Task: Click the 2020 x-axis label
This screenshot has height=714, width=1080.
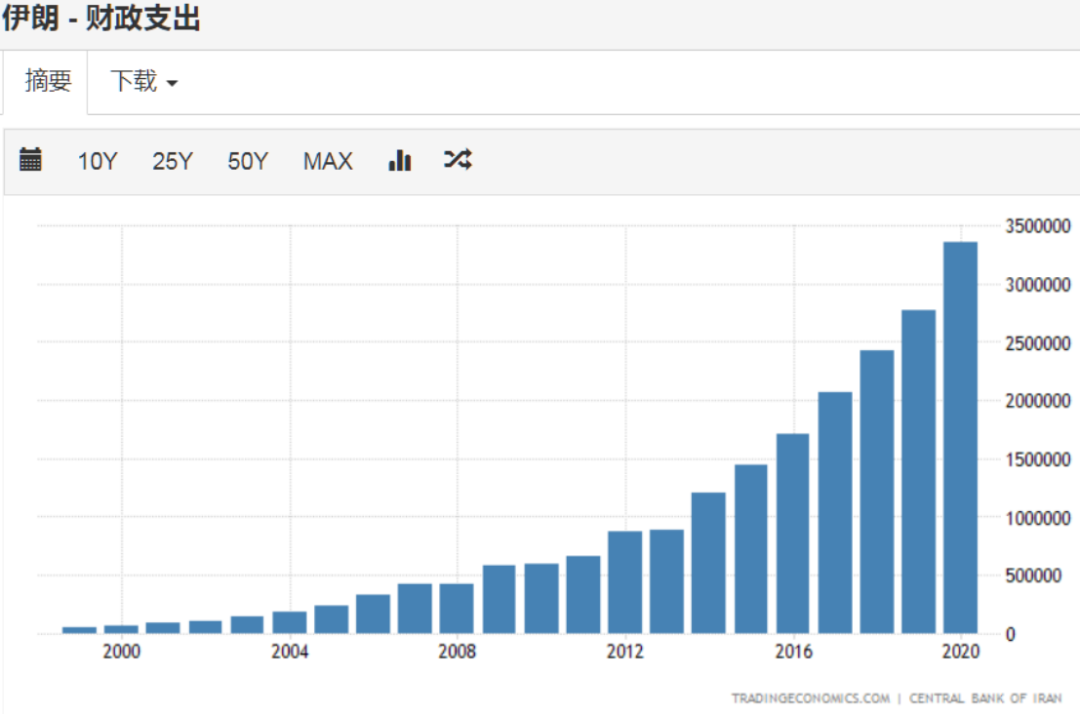Action: point(960,651)
